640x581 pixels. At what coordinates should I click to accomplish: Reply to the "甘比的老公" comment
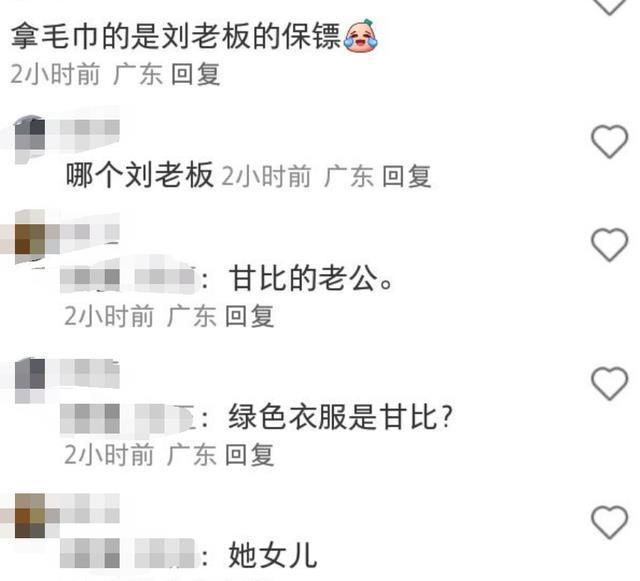[249, 316]
